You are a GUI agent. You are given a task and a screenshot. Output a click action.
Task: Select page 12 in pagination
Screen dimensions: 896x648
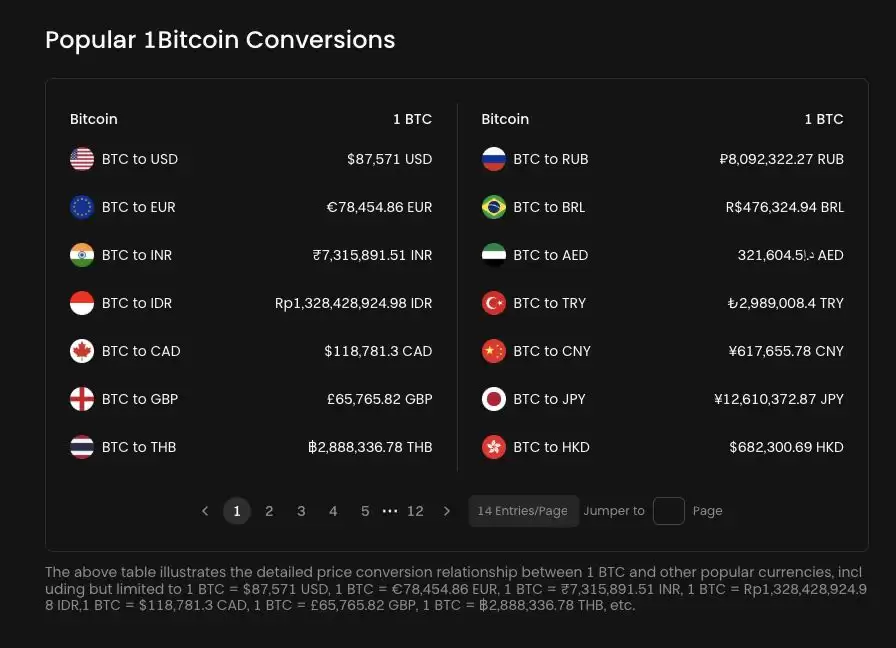point(415,511)
